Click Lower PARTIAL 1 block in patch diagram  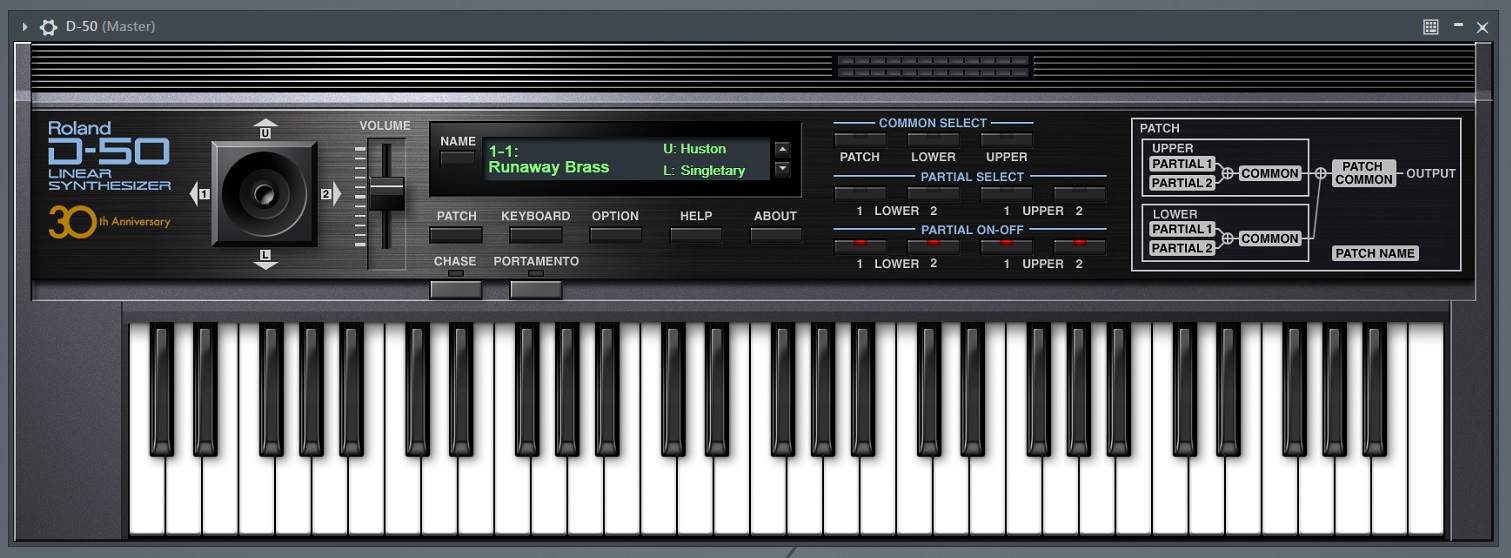click(x=1182, y=229)
